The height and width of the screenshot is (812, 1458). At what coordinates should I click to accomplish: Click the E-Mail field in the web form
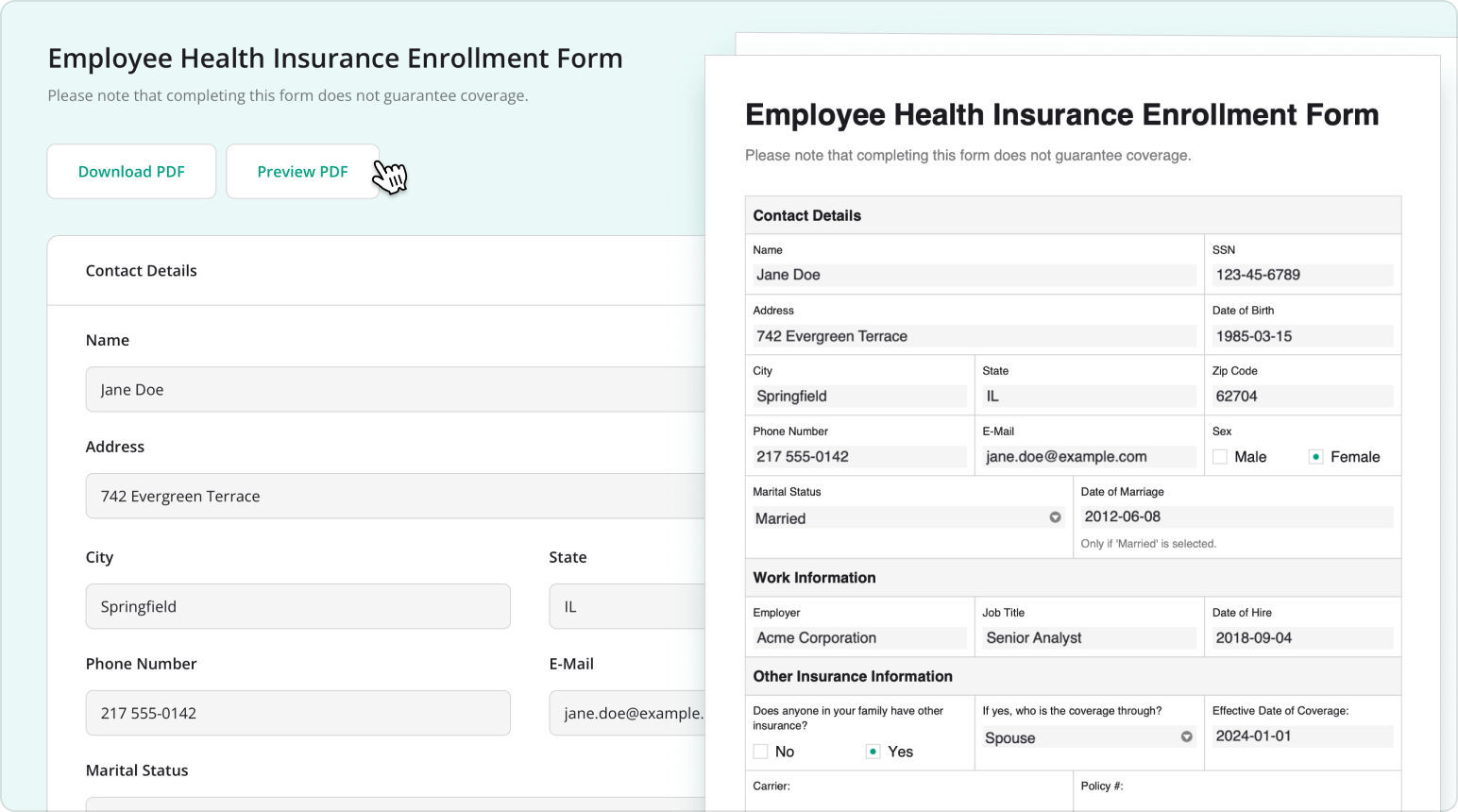(627, 714)
